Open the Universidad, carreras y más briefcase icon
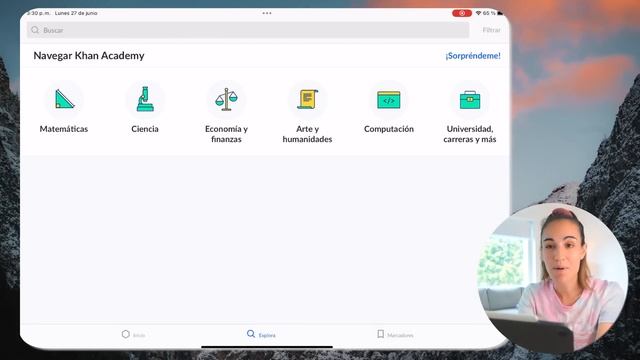 [x=470, y=100]
